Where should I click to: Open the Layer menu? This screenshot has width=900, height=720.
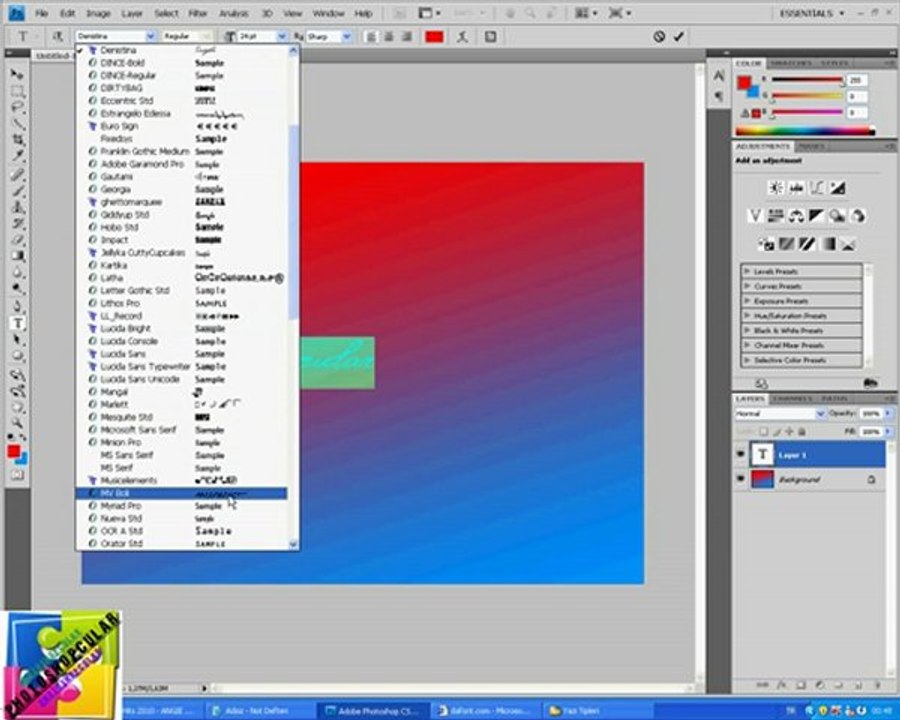(131, 13)
